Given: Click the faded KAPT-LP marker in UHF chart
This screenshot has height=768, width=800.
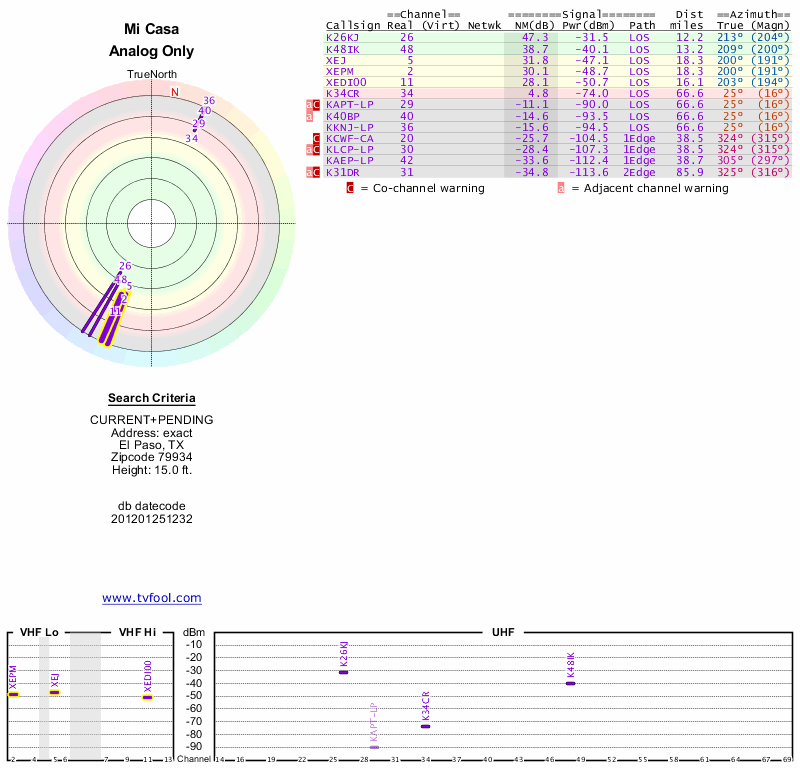Looking at the screenshot, I should (x=374, y=747).
